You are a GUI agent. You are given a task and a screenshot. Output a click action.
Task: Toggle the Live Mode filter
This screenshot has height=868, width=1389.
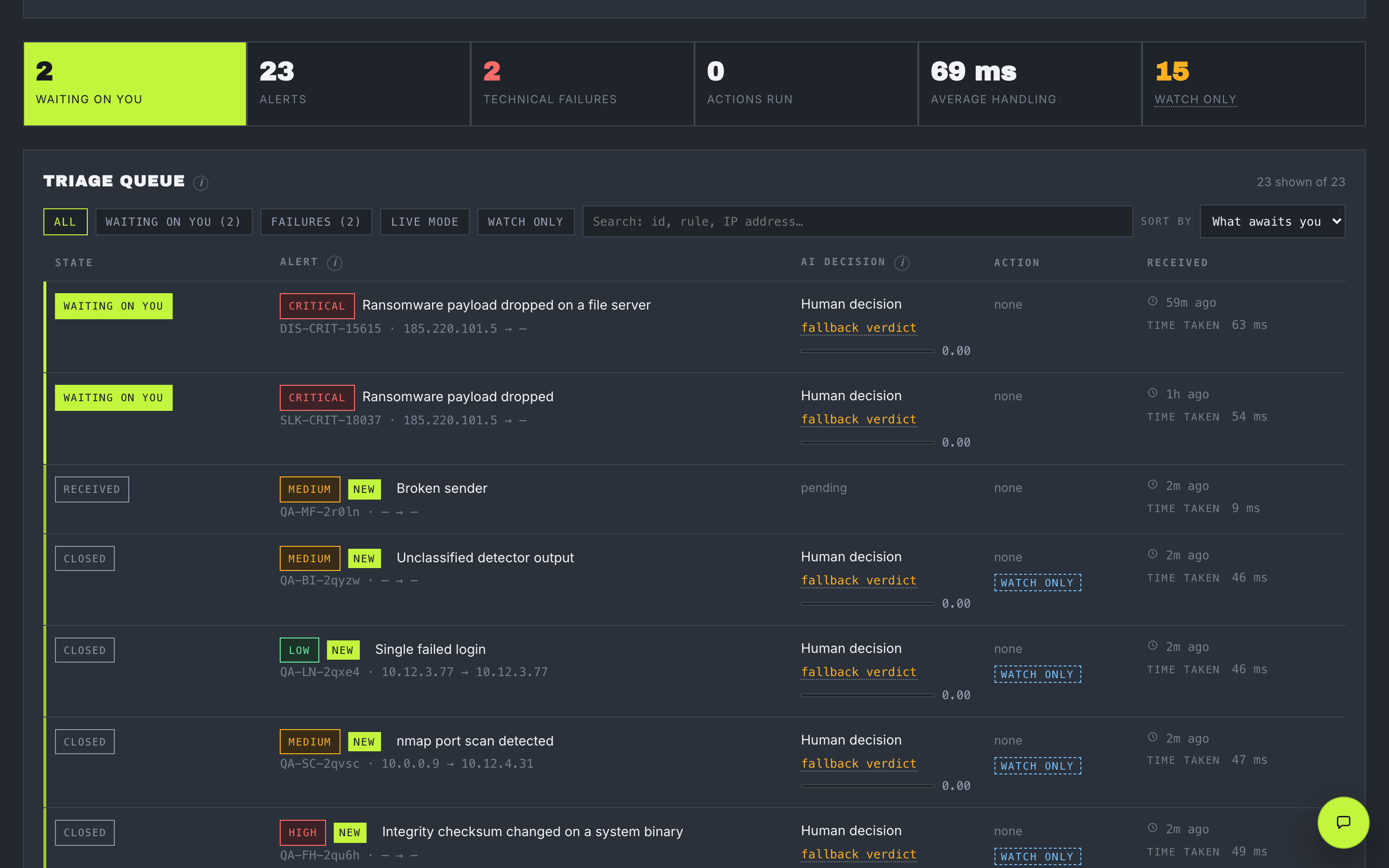[425, 222]
